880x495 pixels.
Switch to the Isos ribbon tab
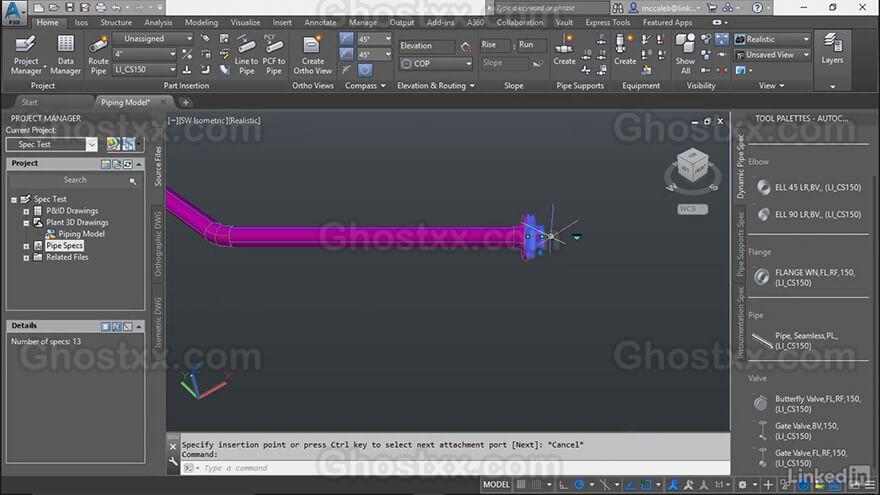81,22
